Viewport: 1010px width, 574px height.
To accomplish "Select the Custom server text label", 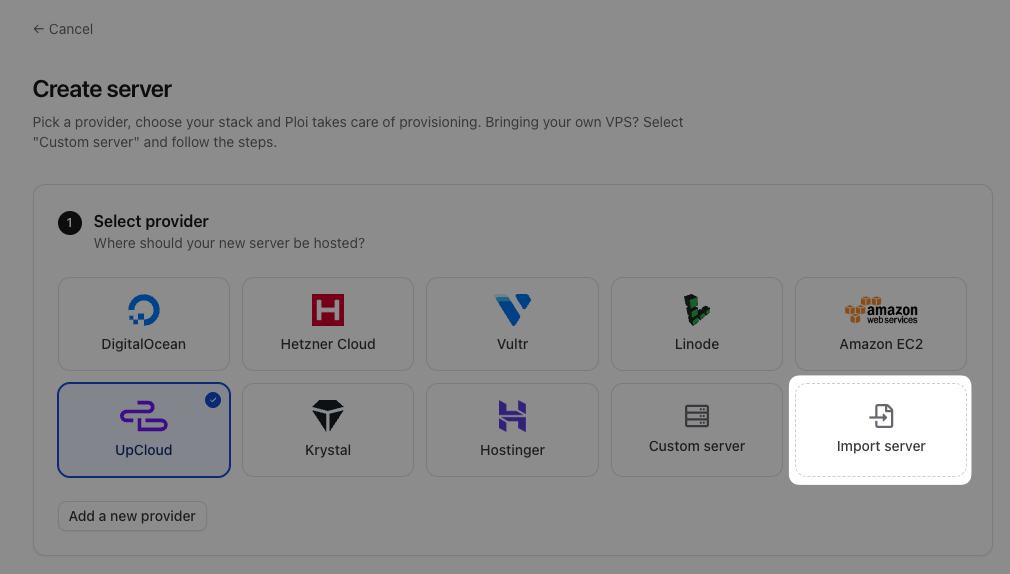I will point(697,446).
